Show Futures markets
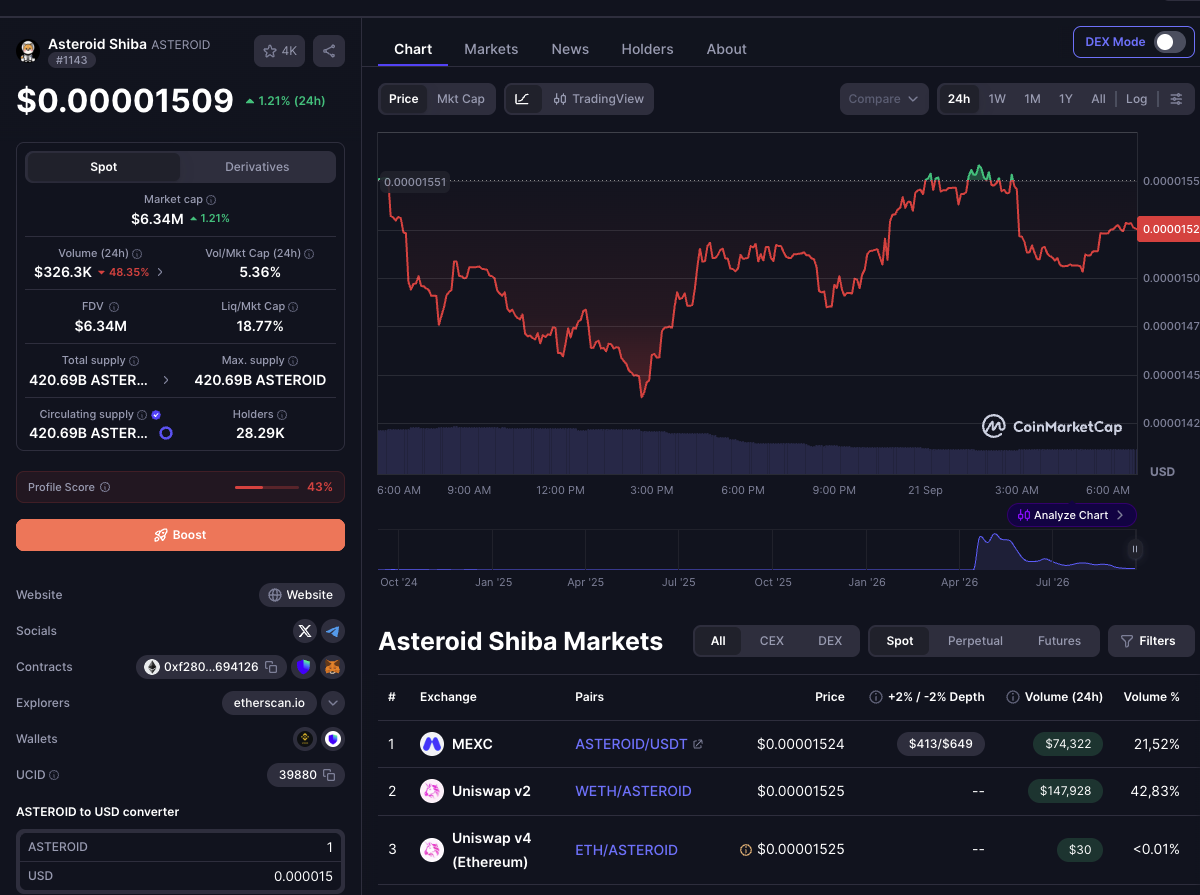 pos(1059,641)
